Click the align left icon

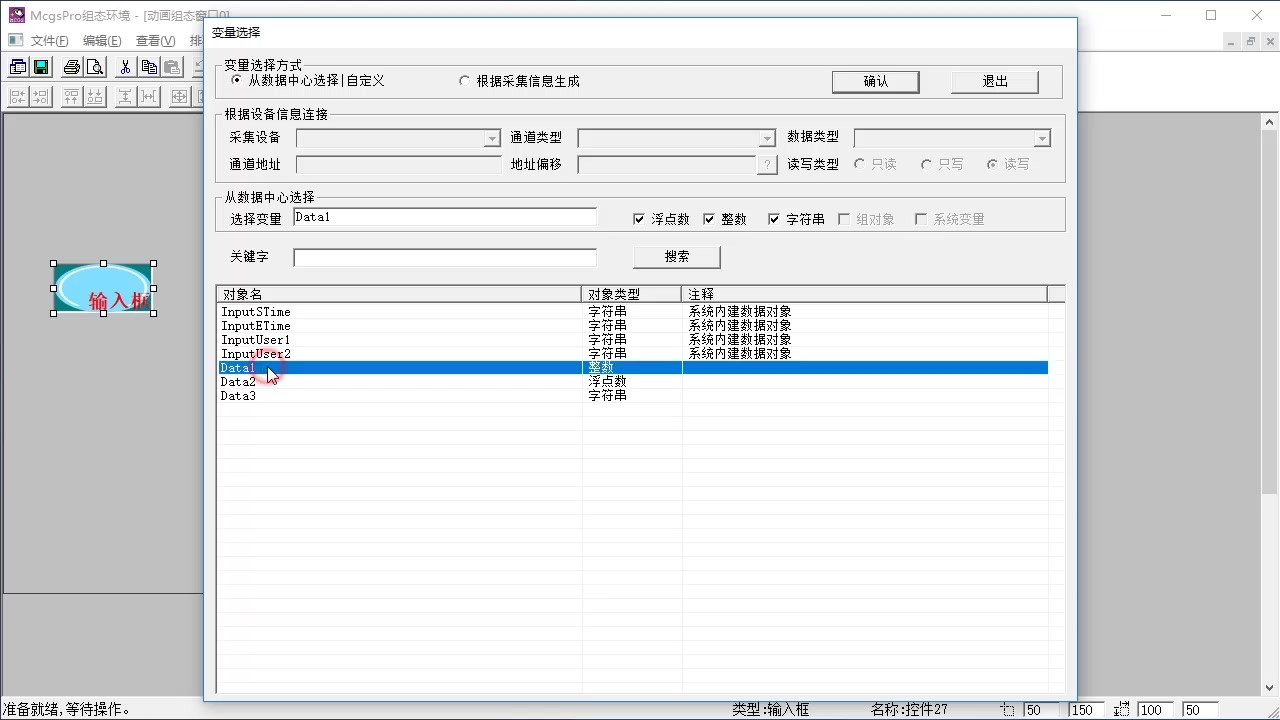point(17,96)
